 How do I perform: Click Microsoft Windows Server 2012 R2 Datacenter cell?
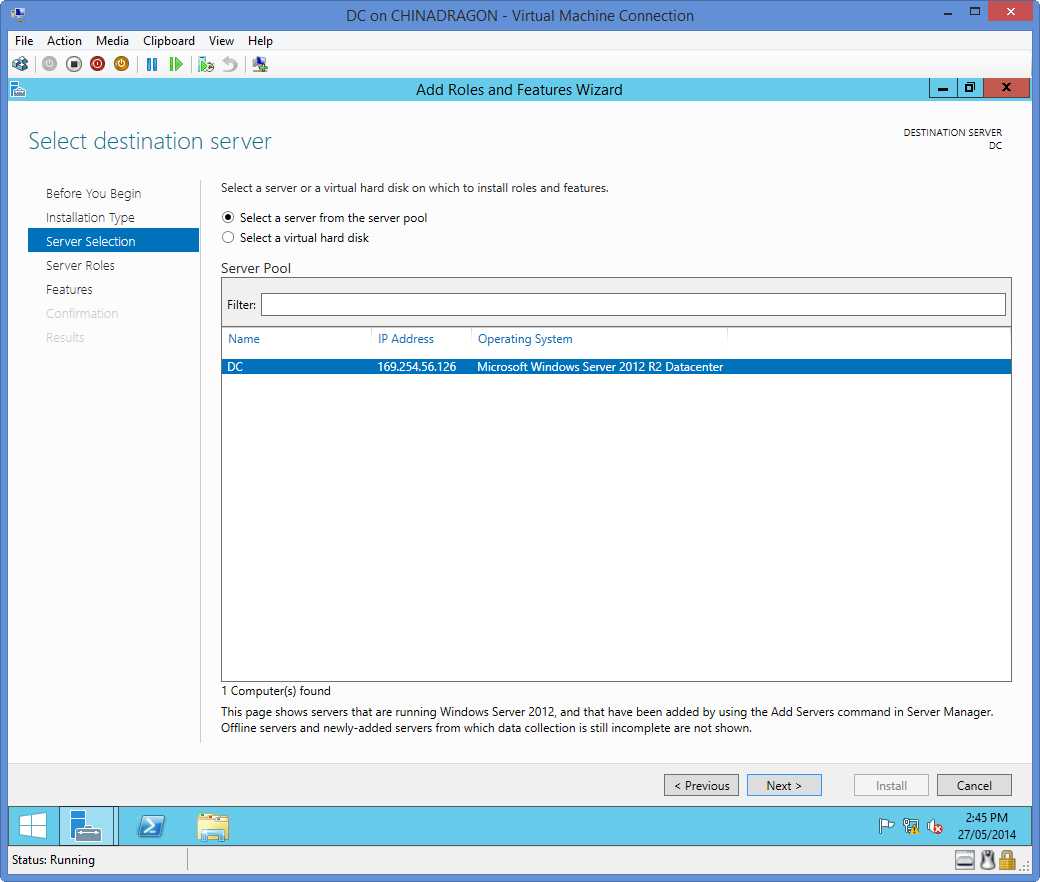[x=600, y=367]
